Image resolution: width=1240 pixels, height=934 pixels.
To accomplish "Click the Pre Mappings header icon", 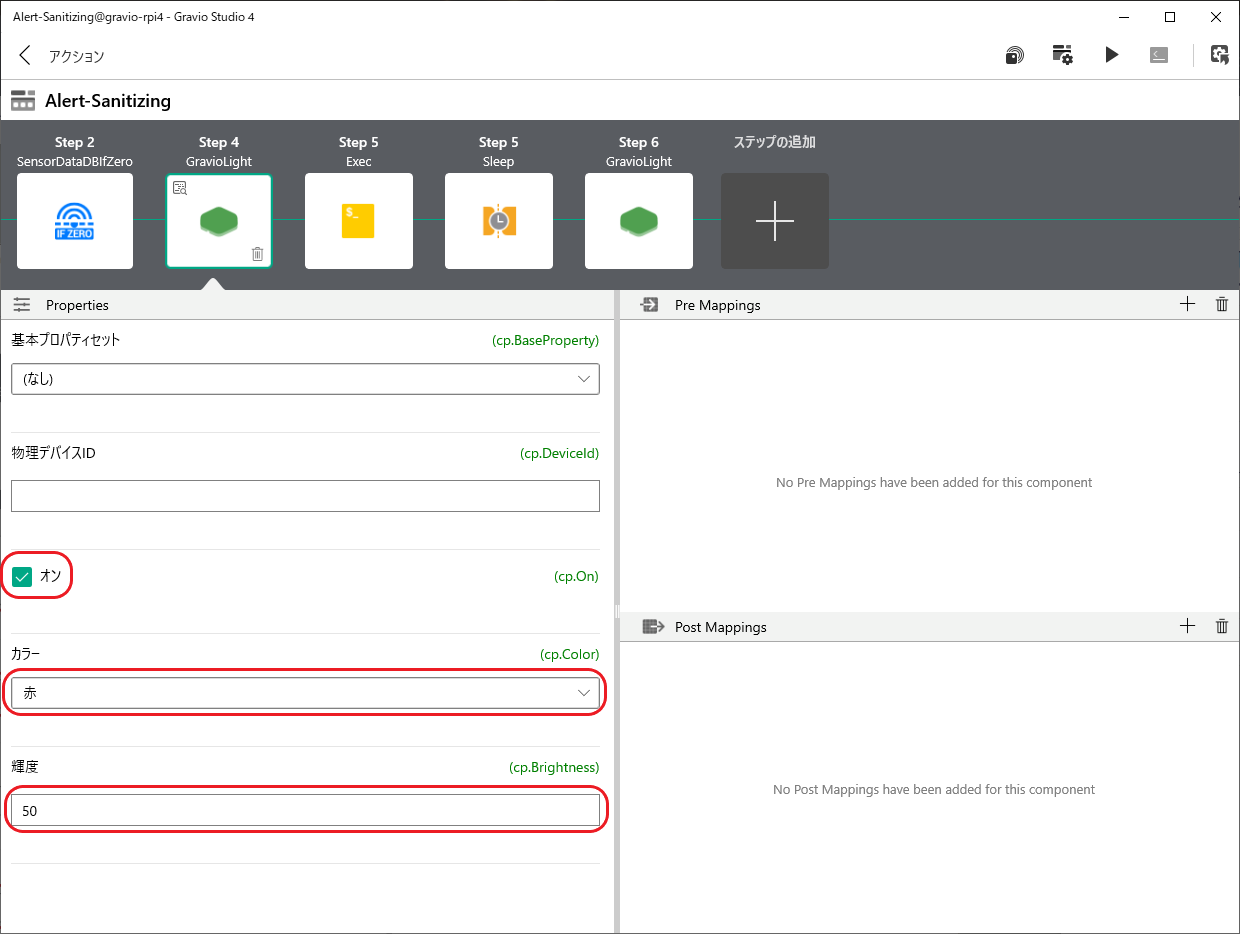I will tap(649, 305).
